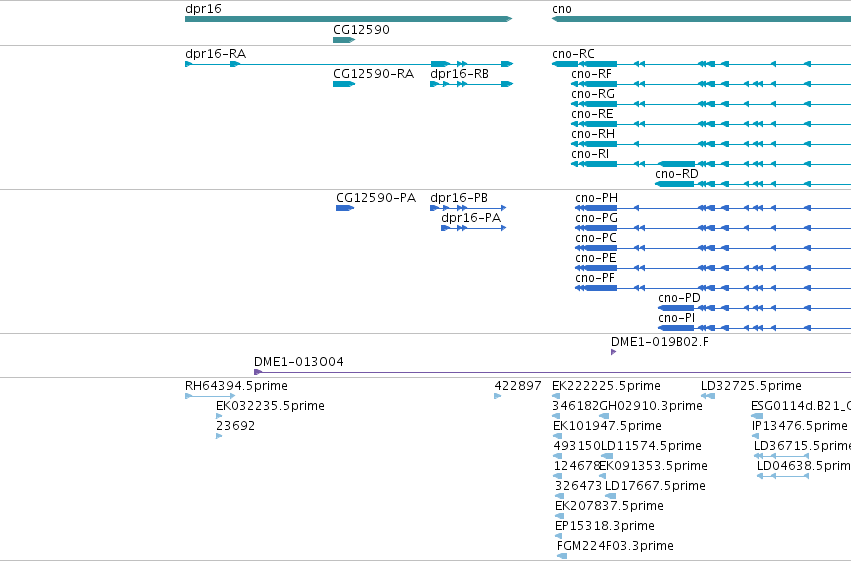
Task: Select the cno-PF protein label
Action: [595, 278]
